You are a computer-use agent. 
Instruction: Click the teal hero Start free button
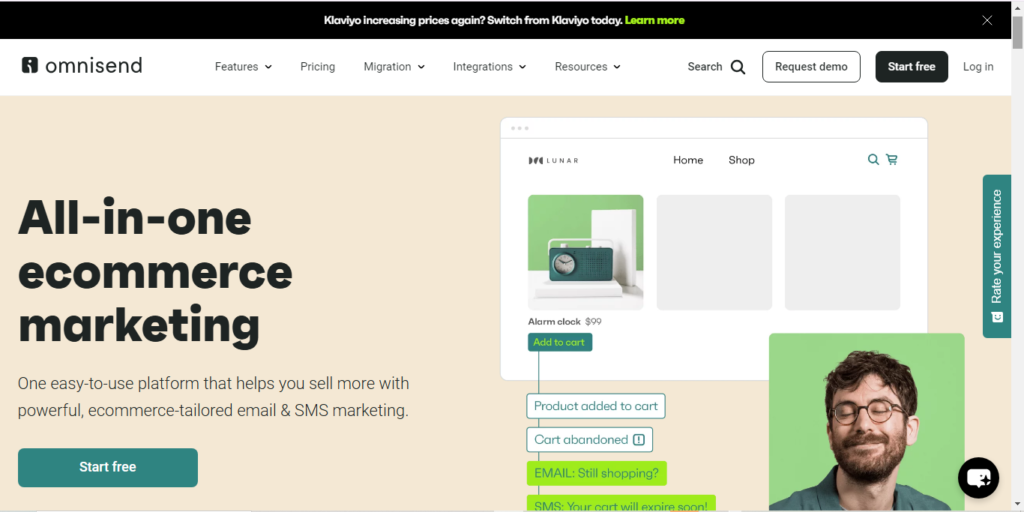[x=108, y=467]
